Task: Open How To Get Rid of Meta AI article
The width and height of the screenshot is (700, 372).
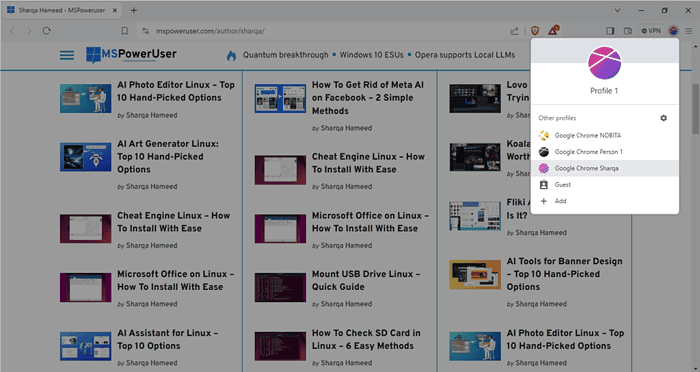Action: pyautogui.click(x=368, y=97)
